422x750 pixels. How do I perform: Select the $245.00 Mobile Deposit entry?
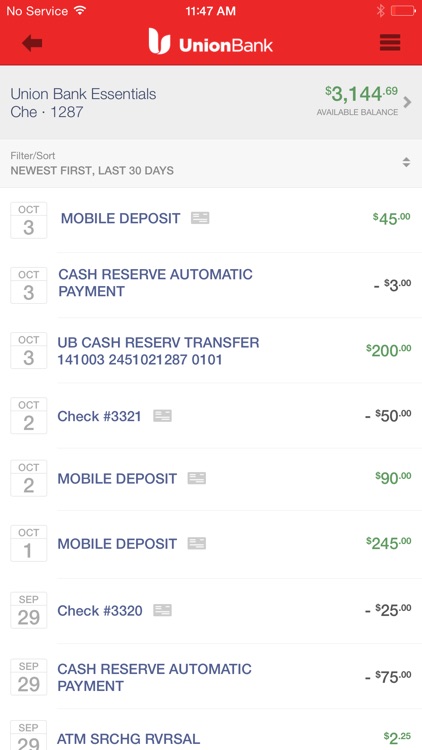pos(211,543)
